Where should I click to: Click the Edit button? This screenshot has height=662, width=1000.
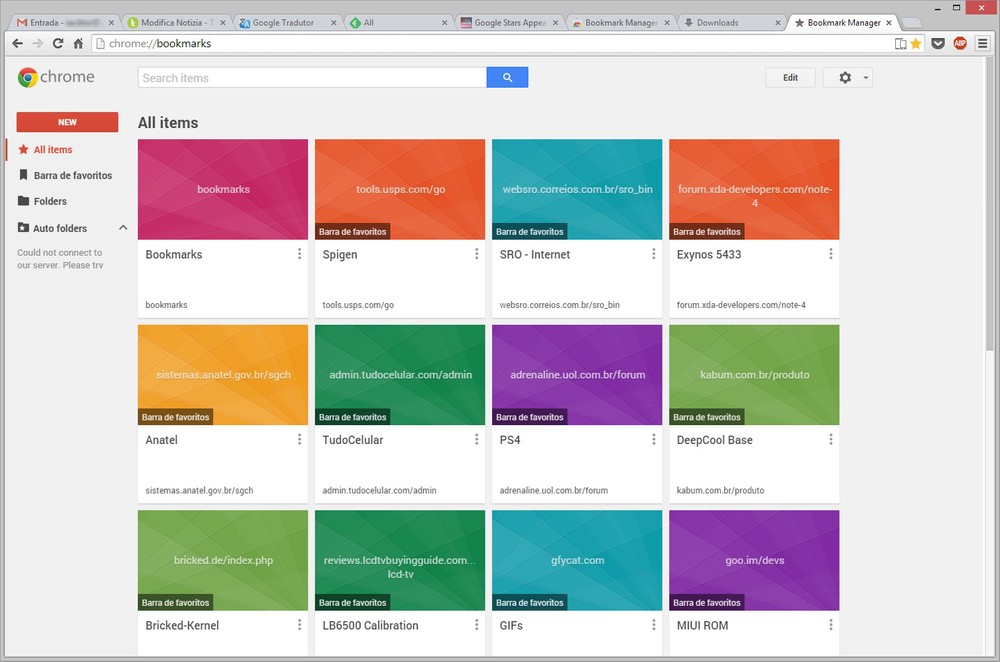[790, 77]
